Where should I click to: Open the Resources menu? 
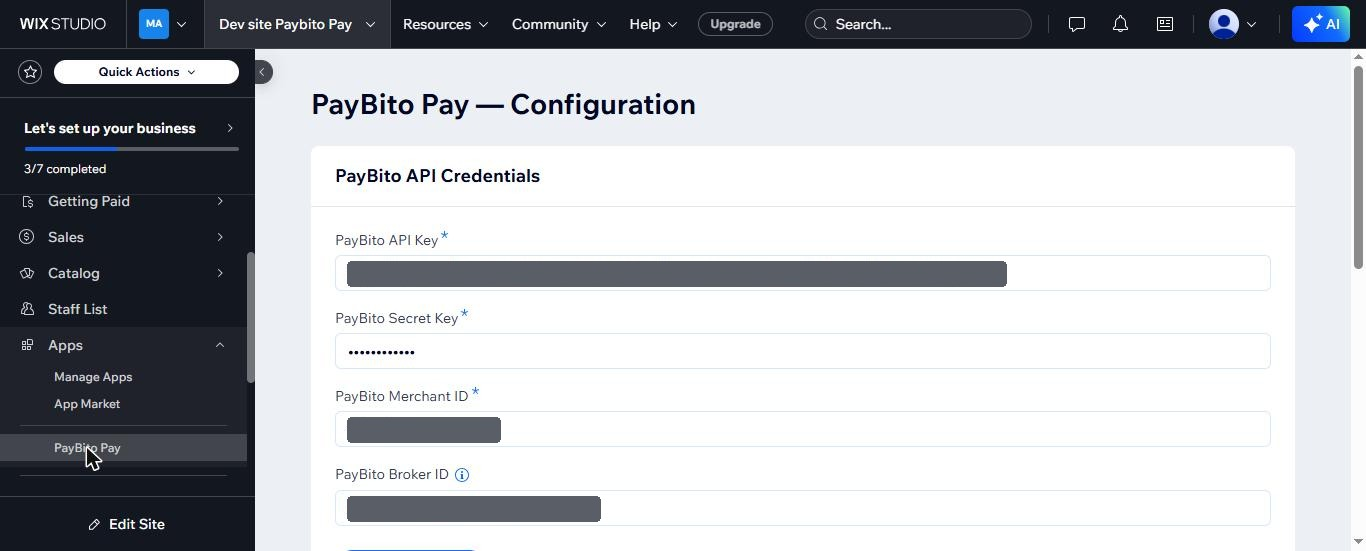tap(445, 24)
